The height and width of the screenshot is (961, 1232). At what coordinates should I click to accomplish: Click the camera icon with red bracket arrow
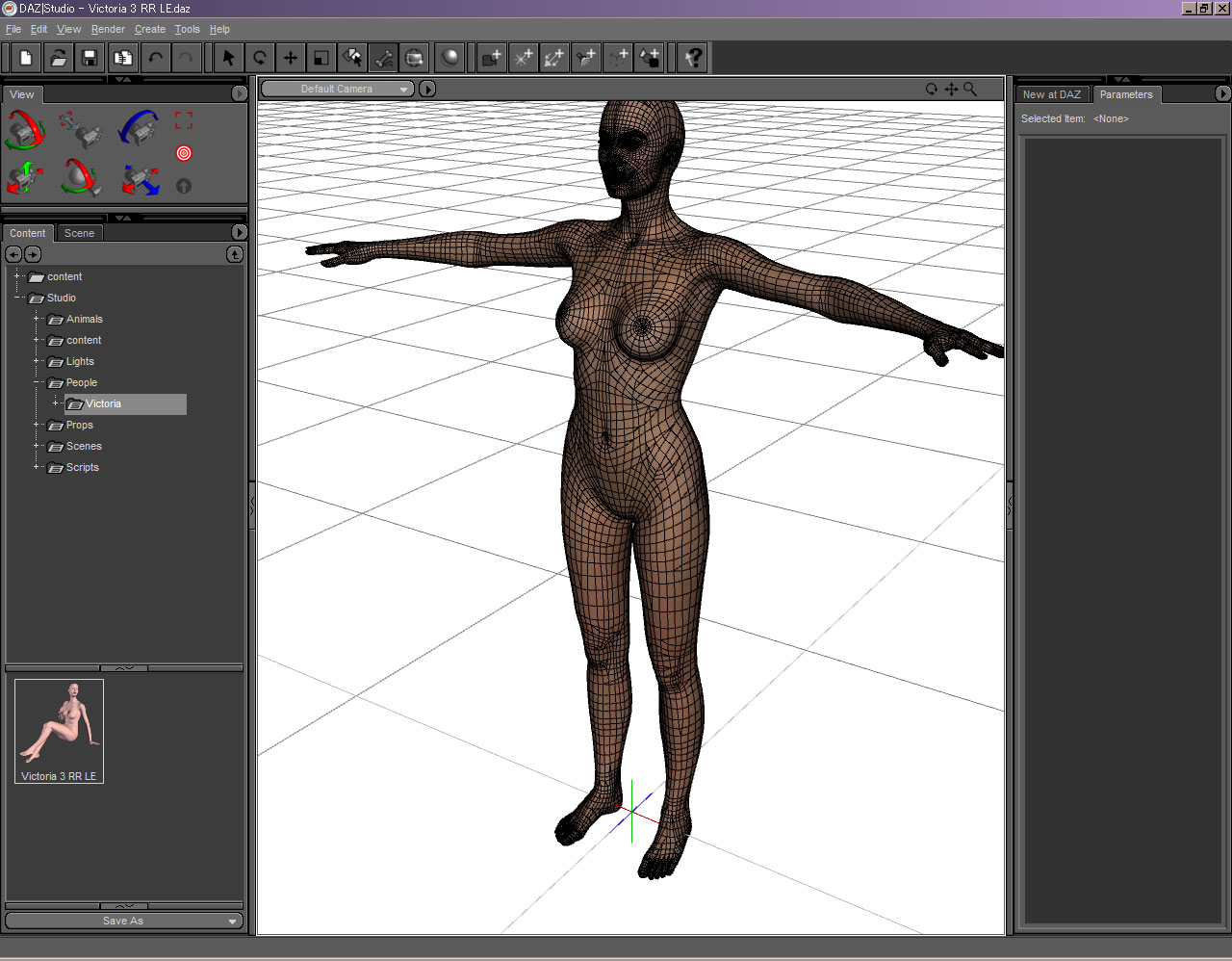click(82, 129)
